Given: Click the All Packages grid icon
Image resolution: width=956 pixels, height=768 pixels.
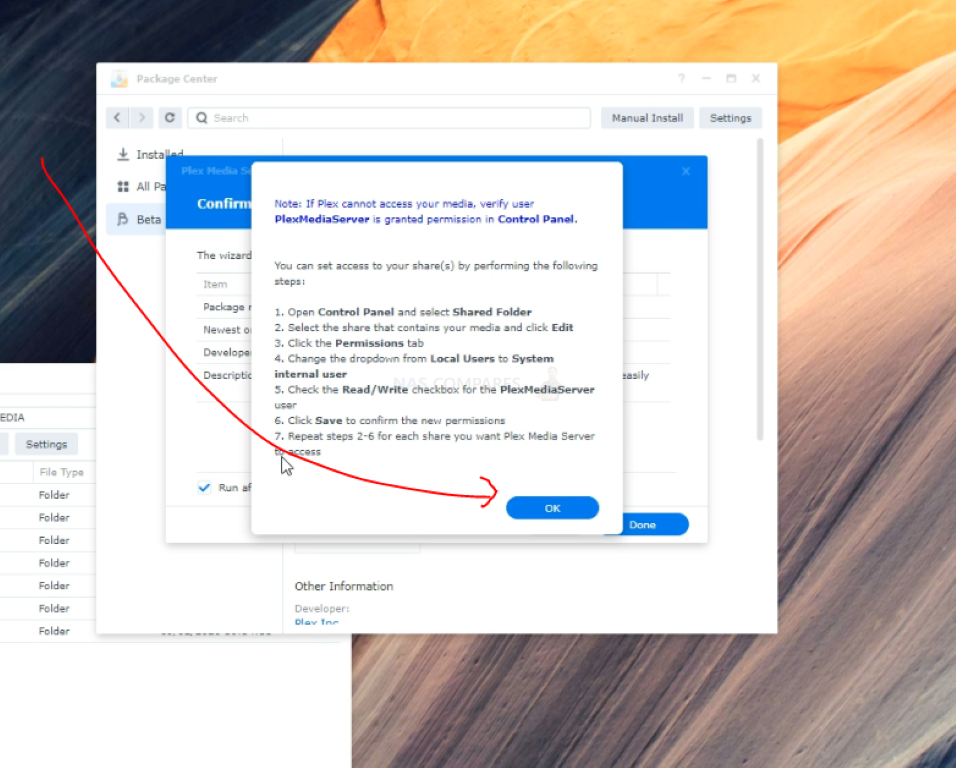Looking at the screenshot, I should click(x=123, y=187).
